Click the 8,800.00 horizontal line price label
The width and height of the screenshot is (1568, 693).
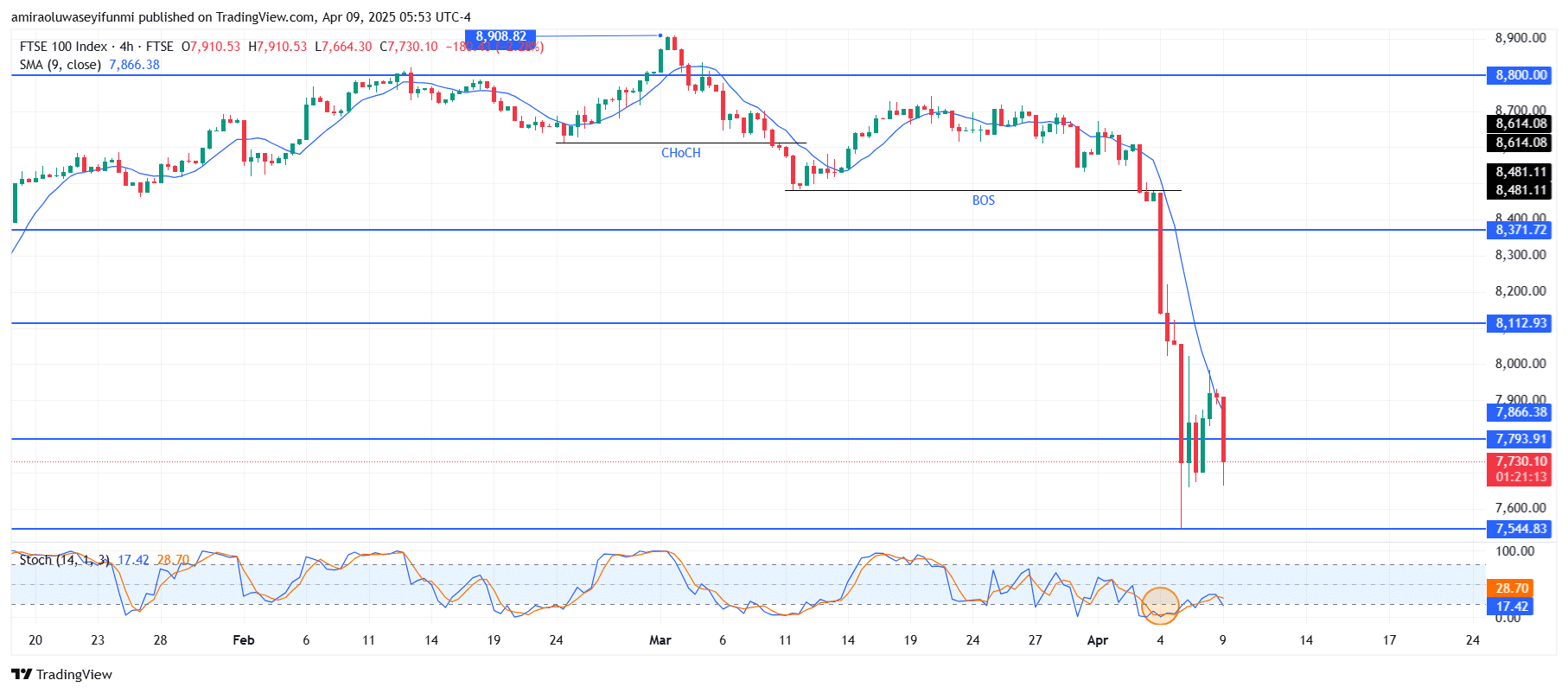tap(1520, 75)
